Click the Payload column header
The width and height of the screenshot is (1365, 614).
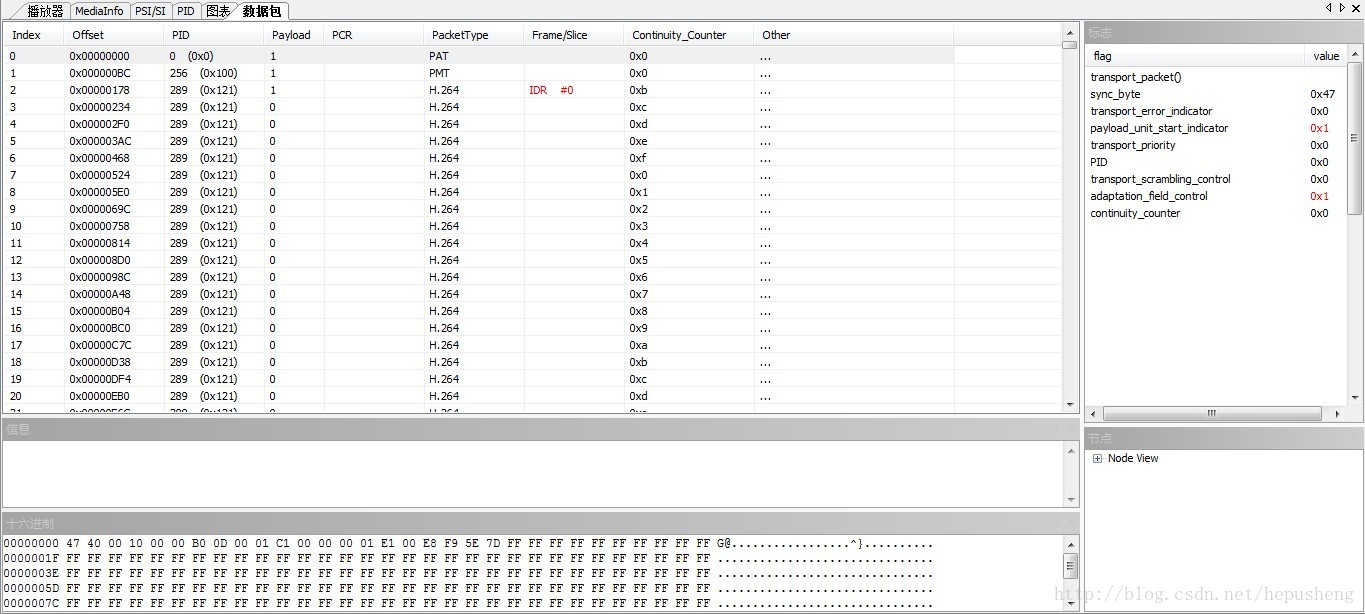click(293, 35)
